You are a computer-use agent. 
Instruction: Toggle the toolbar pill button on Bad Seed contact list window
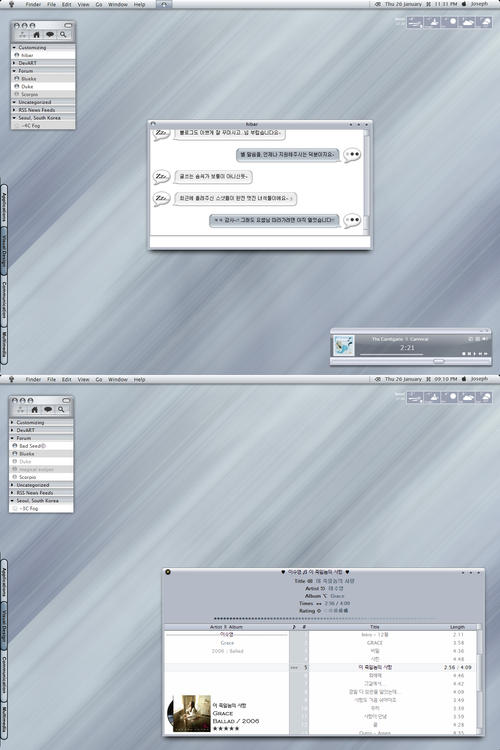(66, 400)
